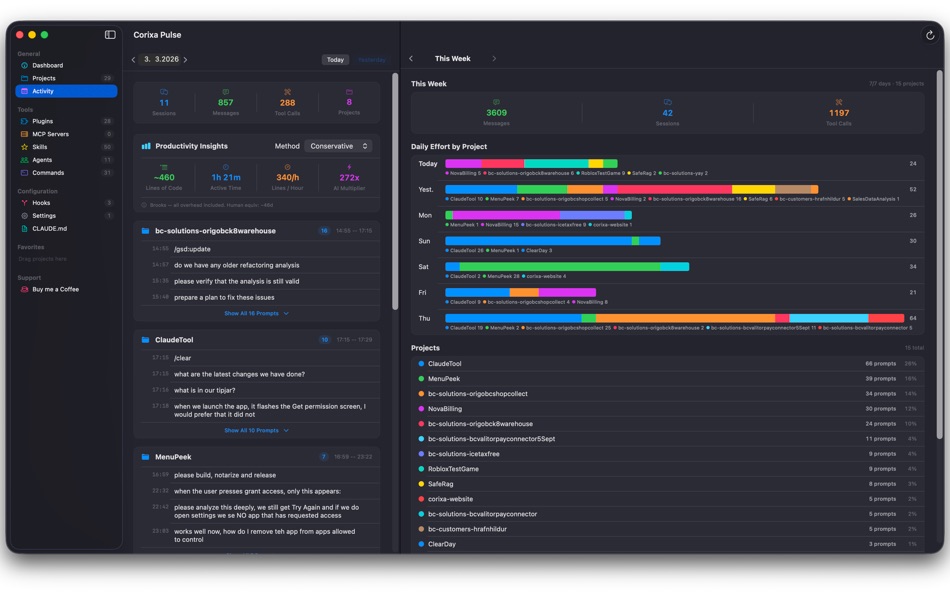Image resolution: width=950 pixels, height=594 pixels.
Task: Open the Hooks configuration
Action: (x=43, y=202)
